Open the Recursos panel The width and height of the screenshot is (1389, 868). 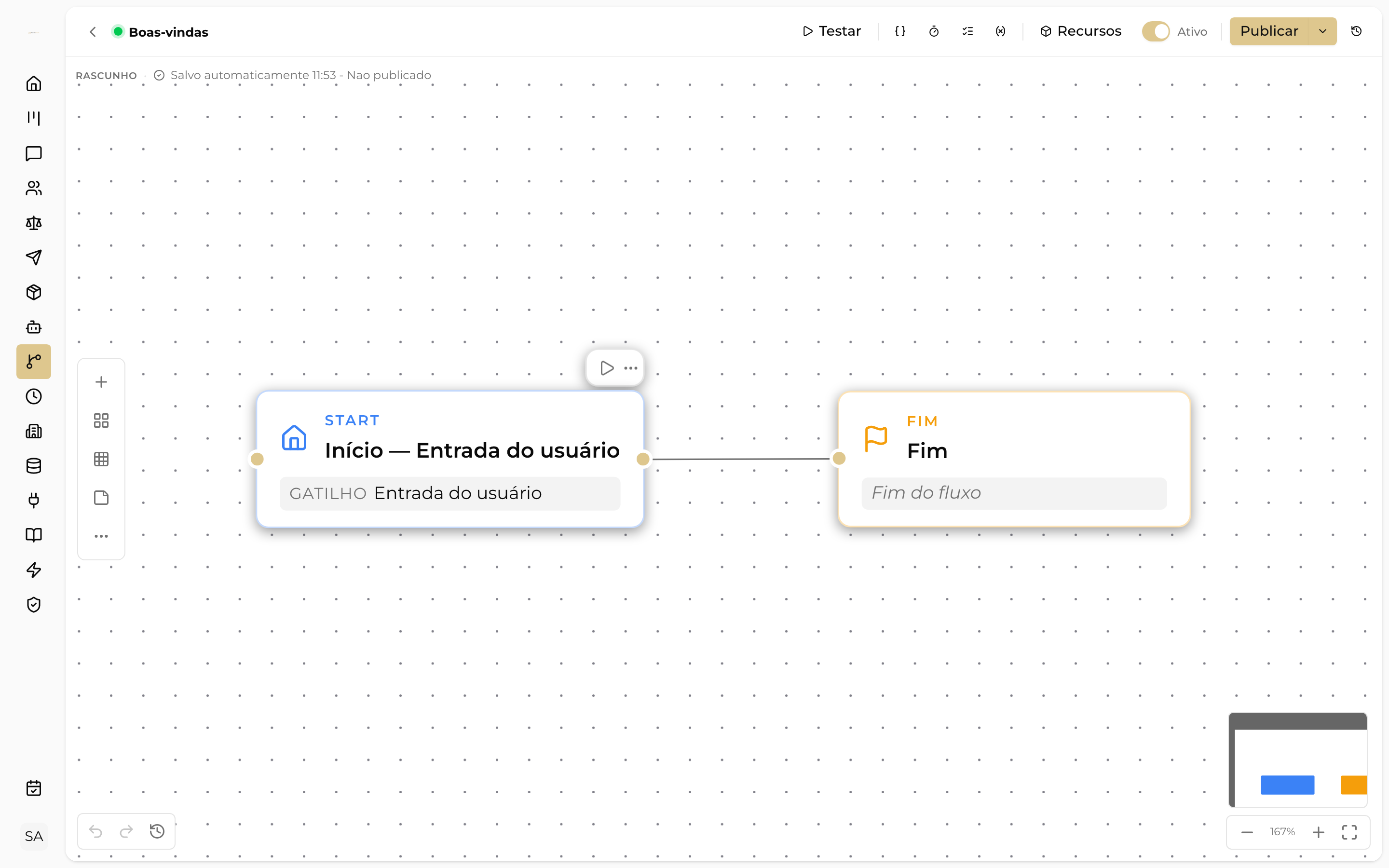(1081, 31)
